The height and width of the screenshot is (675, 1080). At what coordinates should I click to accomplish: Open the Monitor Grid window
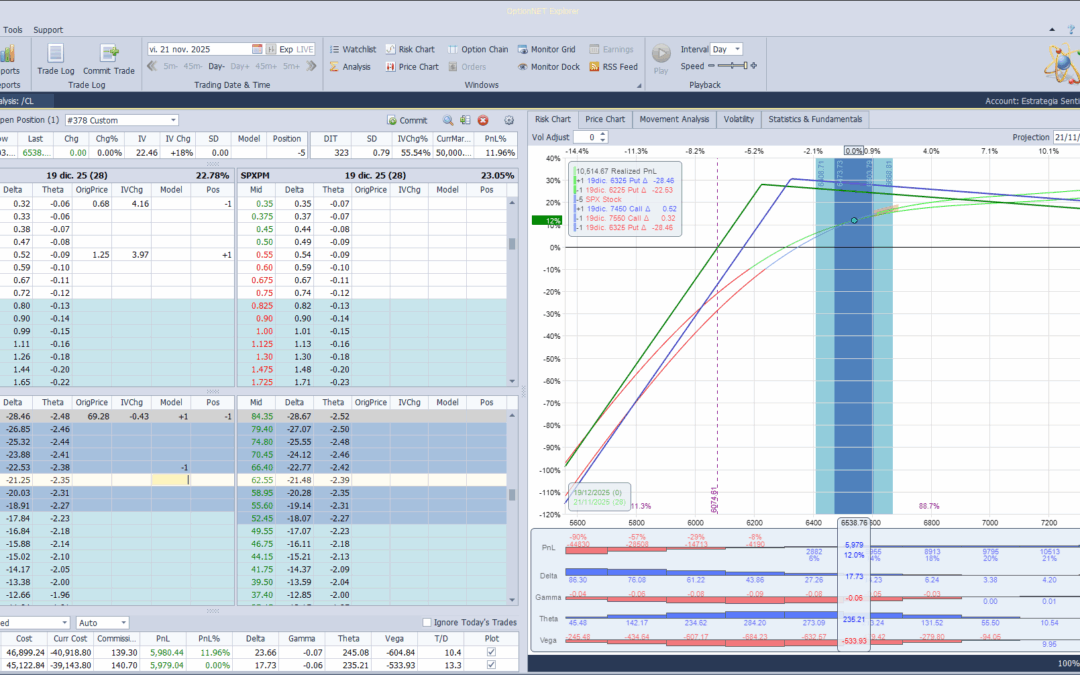pos(546,49)
